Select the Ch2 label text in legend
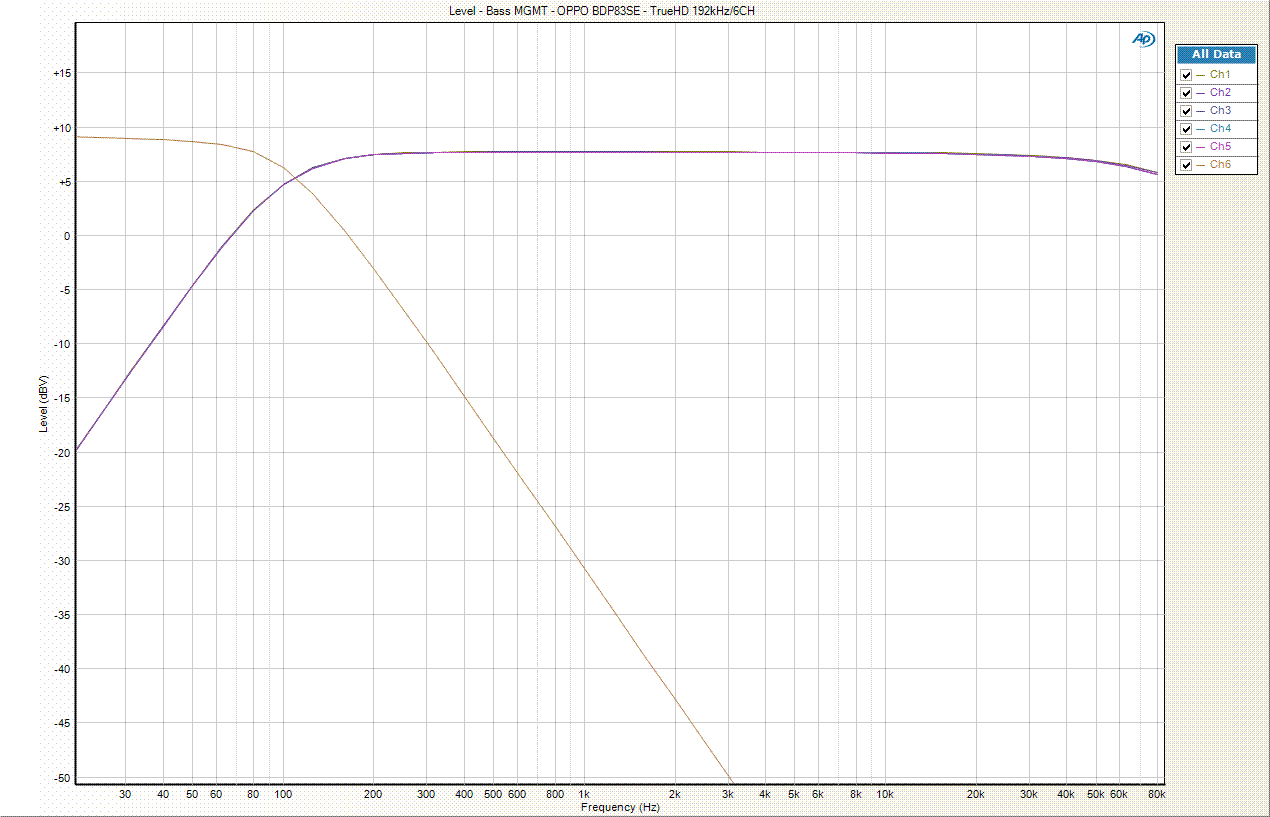 point(1220,93)
